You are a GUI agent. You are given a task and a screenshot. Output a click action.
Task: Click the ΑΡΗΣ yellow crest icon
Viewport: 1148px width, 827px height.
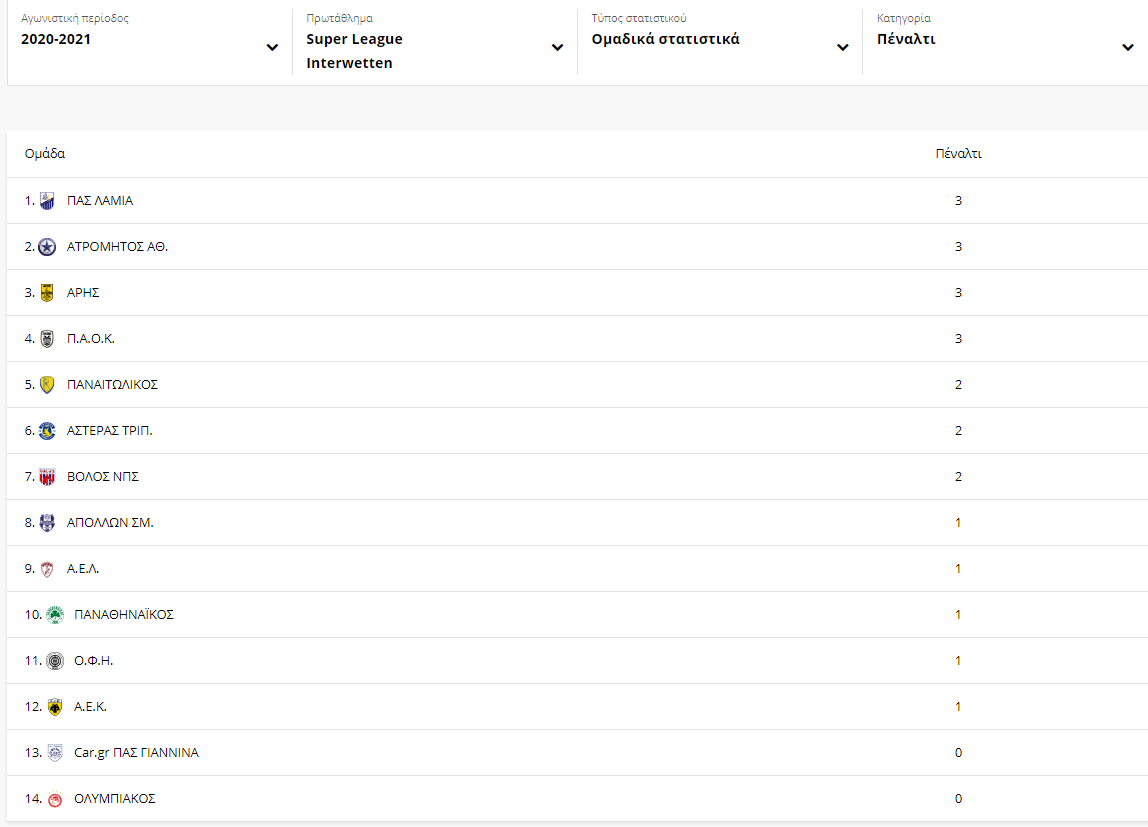(47, 293)
